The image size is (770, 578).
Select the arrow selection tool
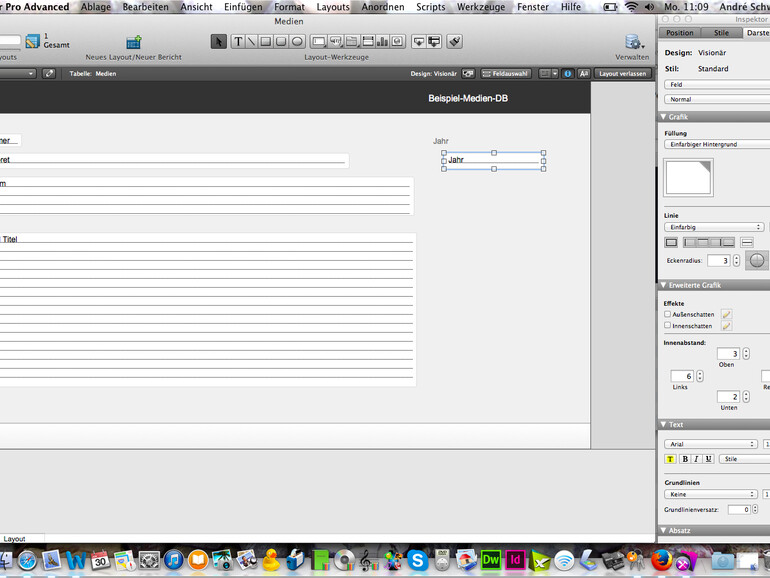coord(219,42)
